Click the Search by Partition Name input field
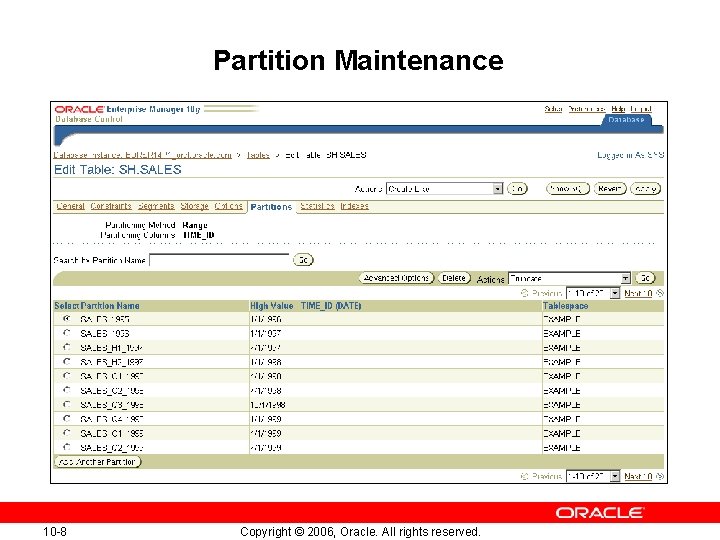The width and height of the screenshot is (720, 540). point(219,260)
